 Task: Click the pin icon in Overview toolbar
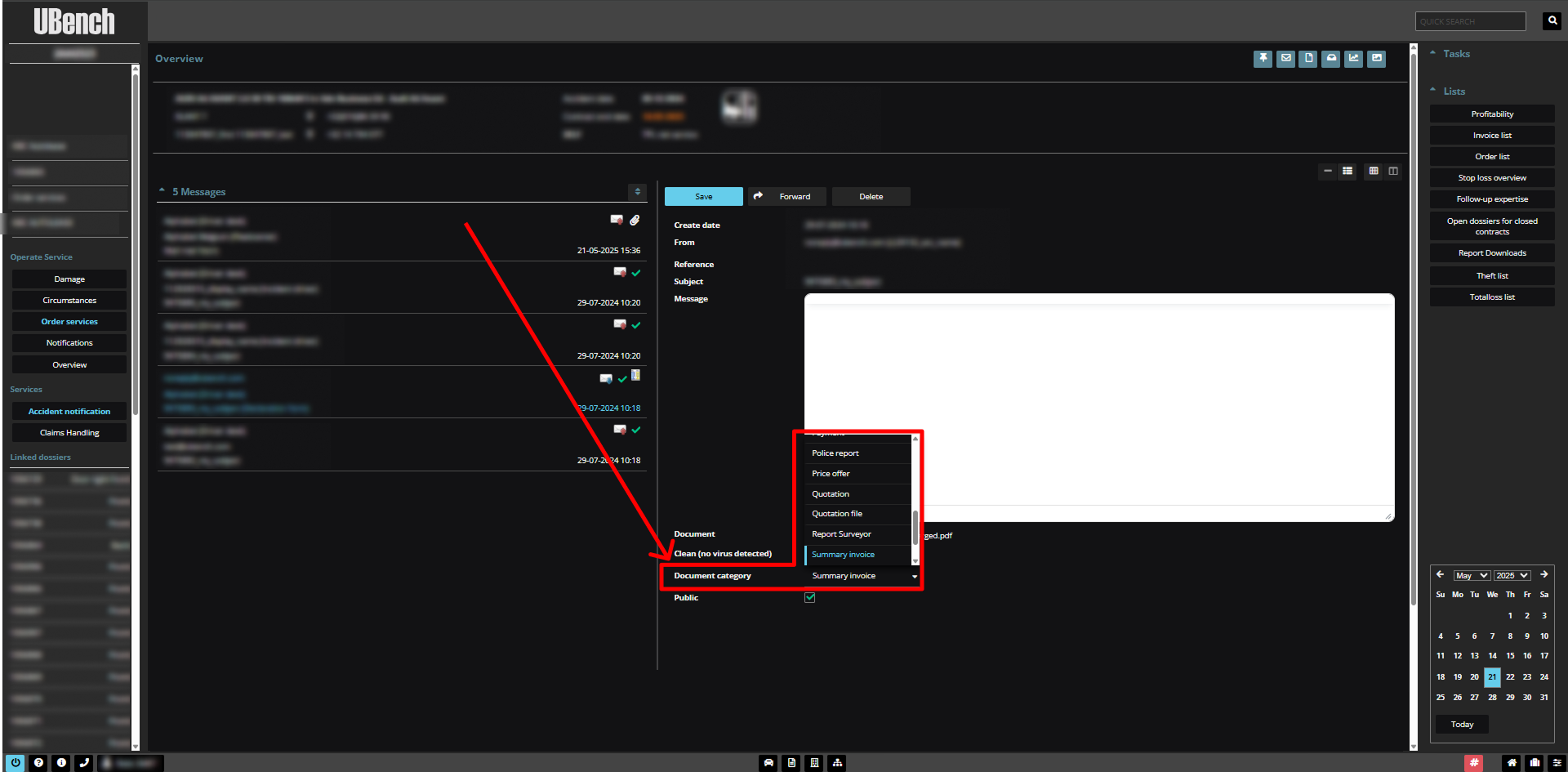click(1263, 58)
